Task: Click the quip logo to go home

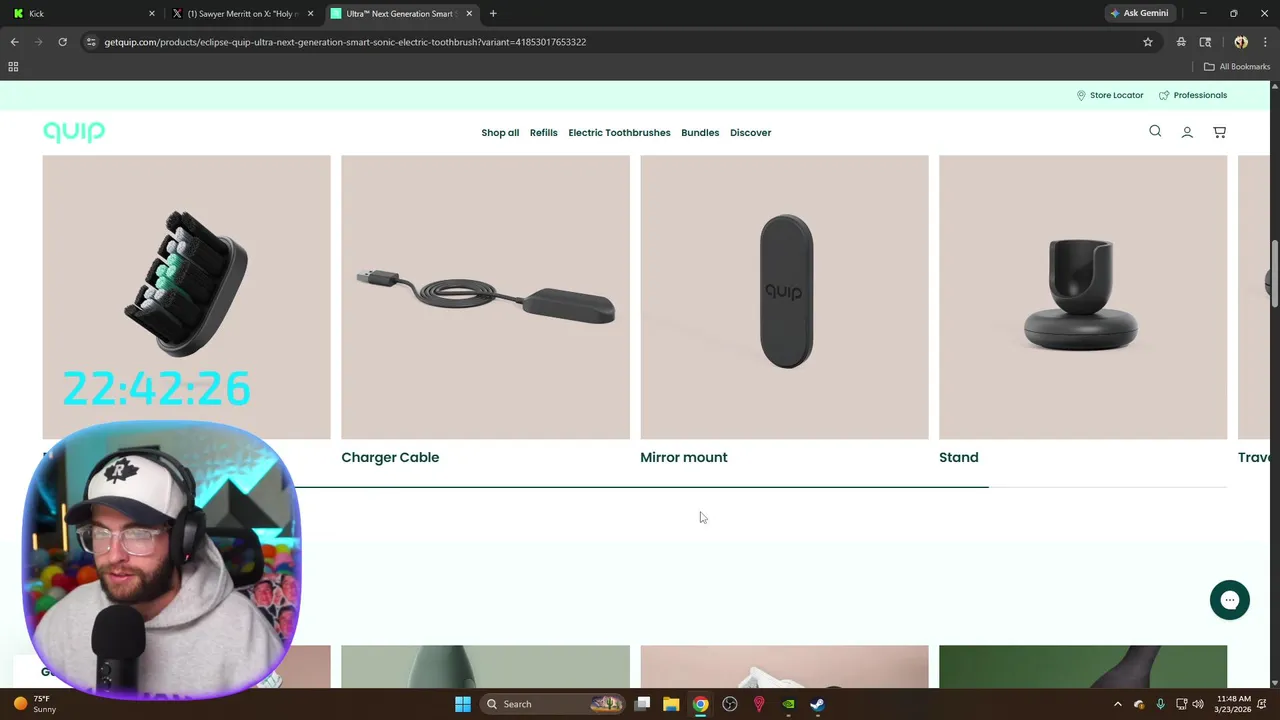Action: tap(74, 132)
